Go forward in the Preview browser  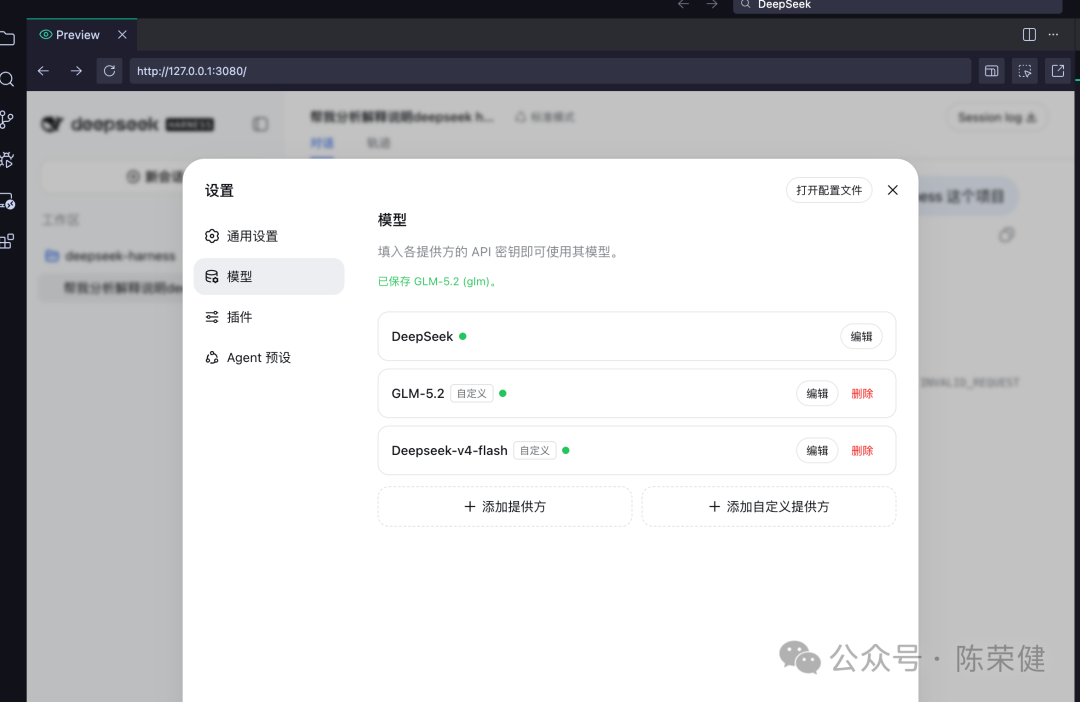pos(76,71)
